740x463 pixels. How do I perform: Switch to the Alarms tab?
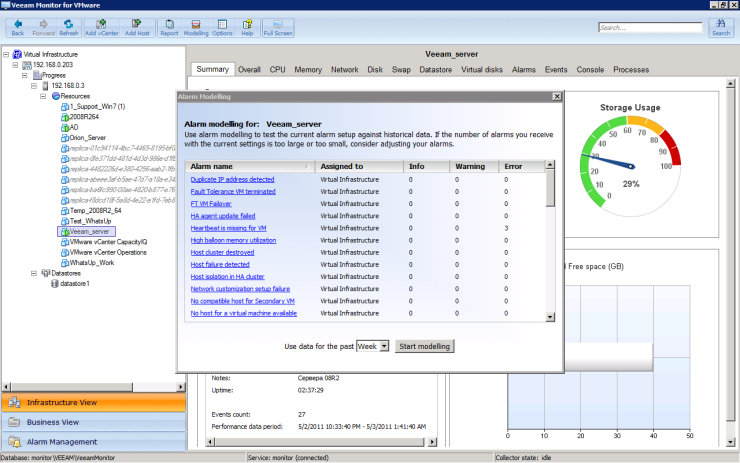(x=524, y=69)
